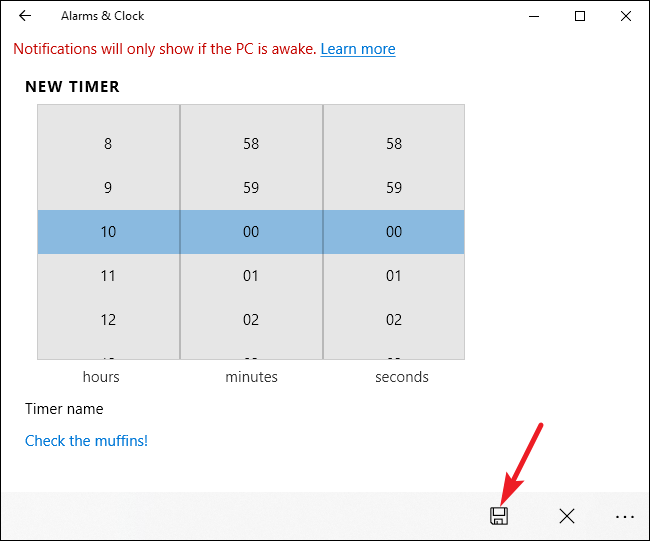Choose 9 in the hours picker

[x=108, y=188]
